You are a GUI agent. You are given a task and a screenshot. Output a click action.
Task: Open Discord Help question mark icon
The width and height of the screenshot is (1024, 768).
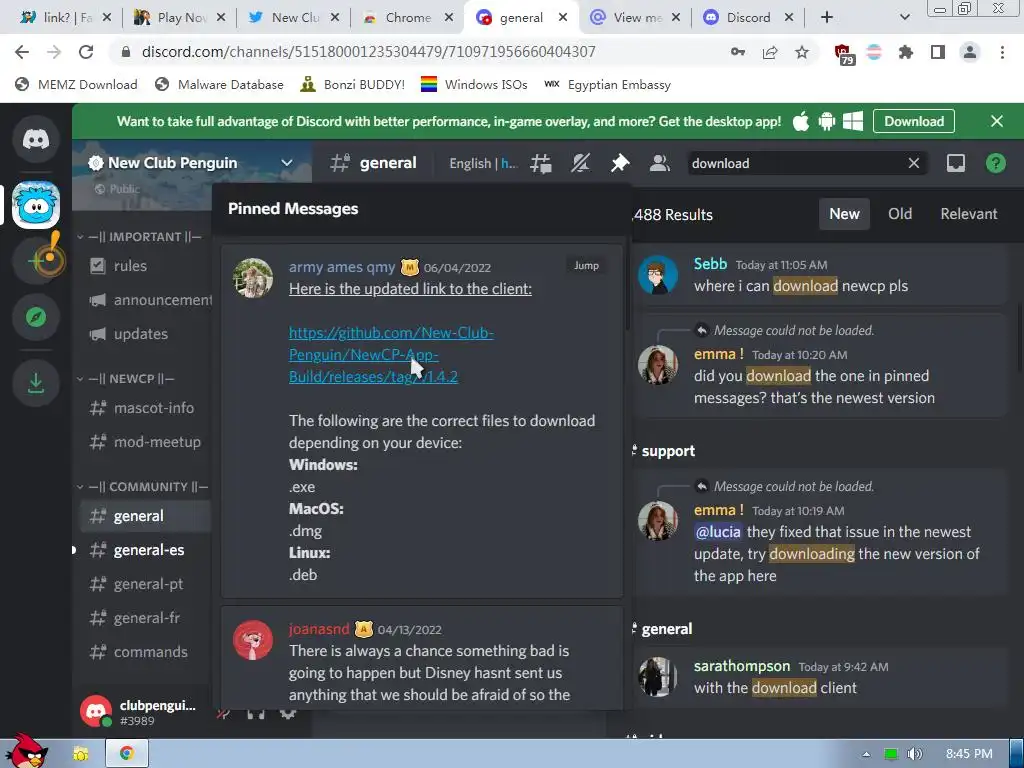(995, 163)
